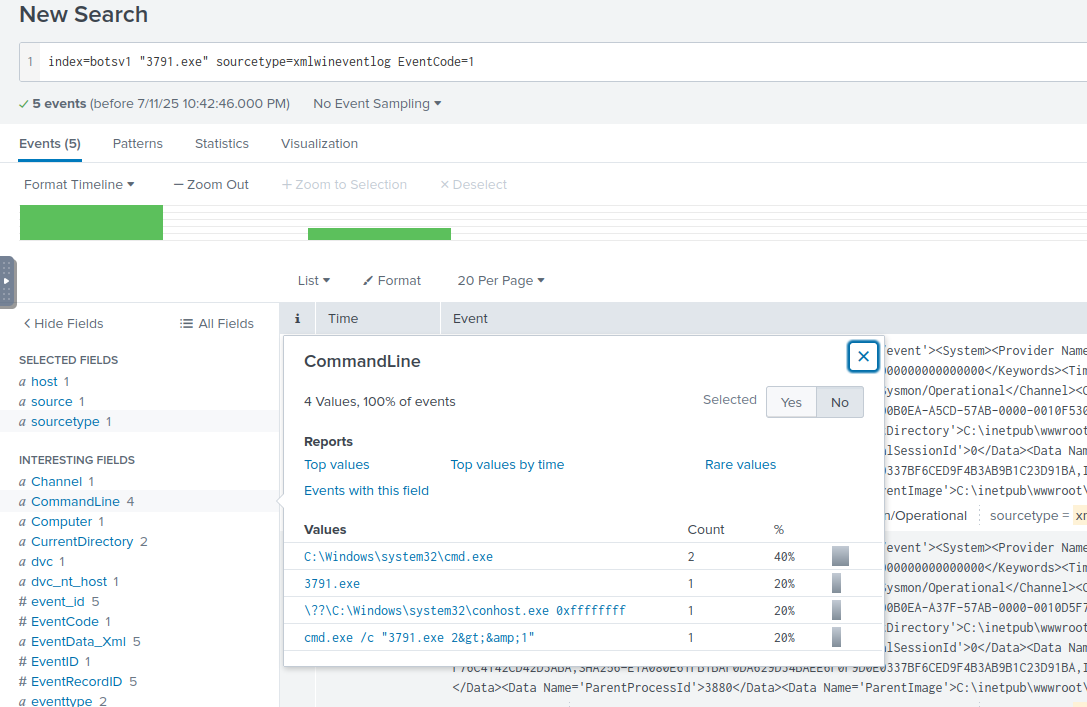The width and height of the screenshot is (1087, 707).
Task: Open the Channel field details
Action: coord(57,481)
